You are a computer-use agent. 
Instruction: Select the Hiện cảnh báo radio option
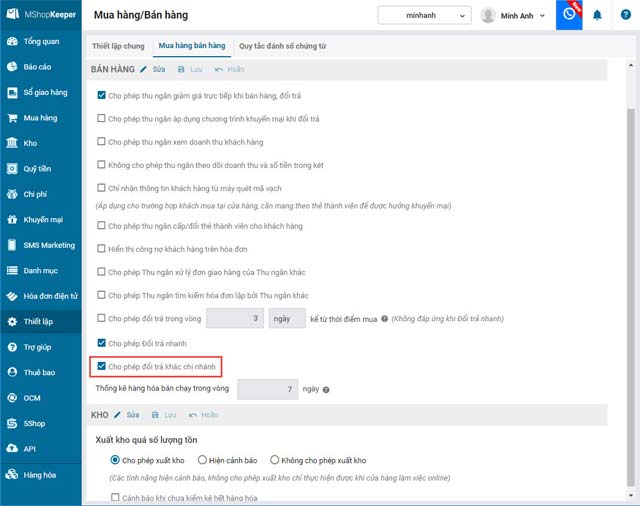coord(202,460)
